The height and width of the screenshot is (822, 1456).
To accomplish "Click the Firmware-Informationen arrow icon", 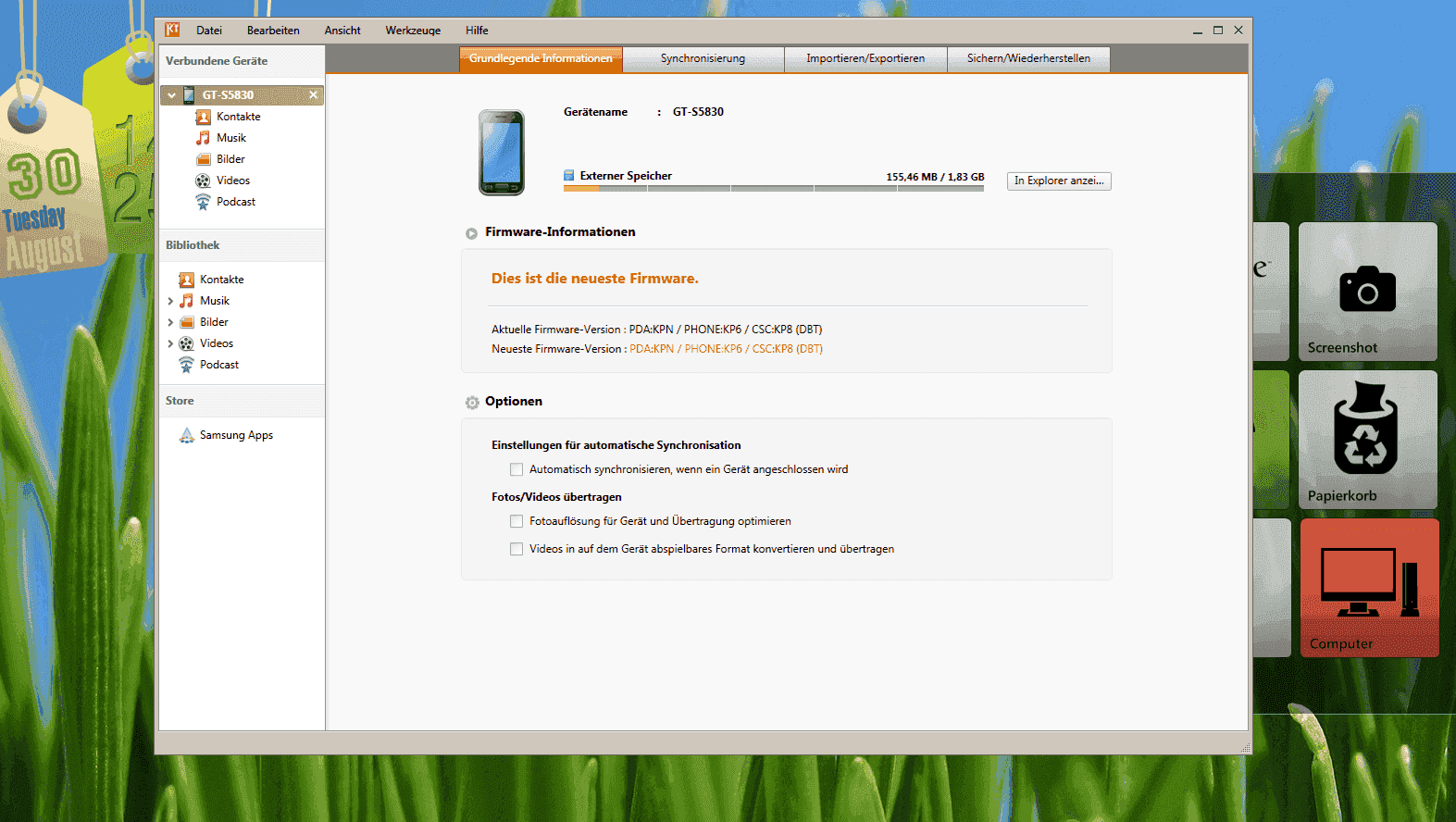I will point(471,233).
